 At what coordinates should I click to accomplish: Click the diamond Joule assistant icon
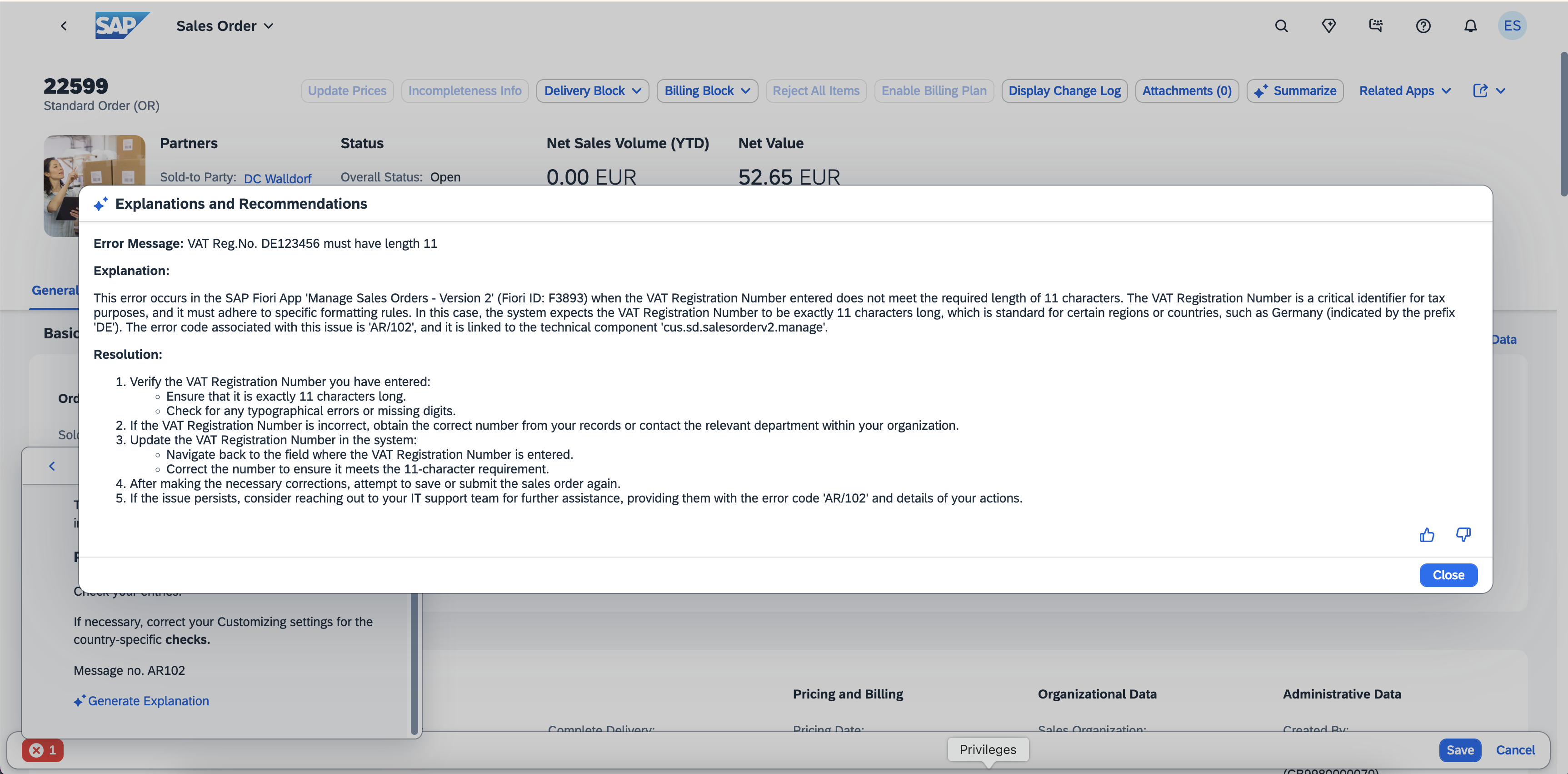[1328, 25]
